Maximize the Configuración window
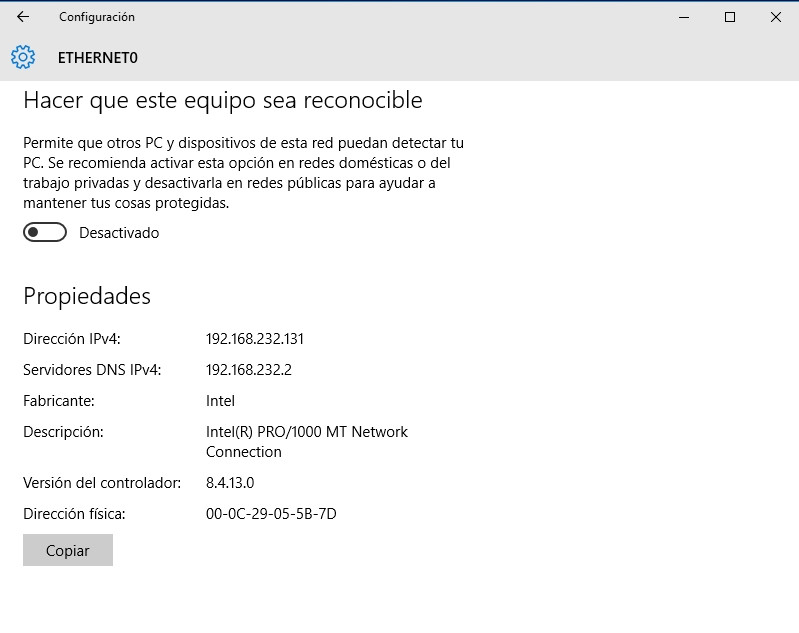 coord(730,17)
